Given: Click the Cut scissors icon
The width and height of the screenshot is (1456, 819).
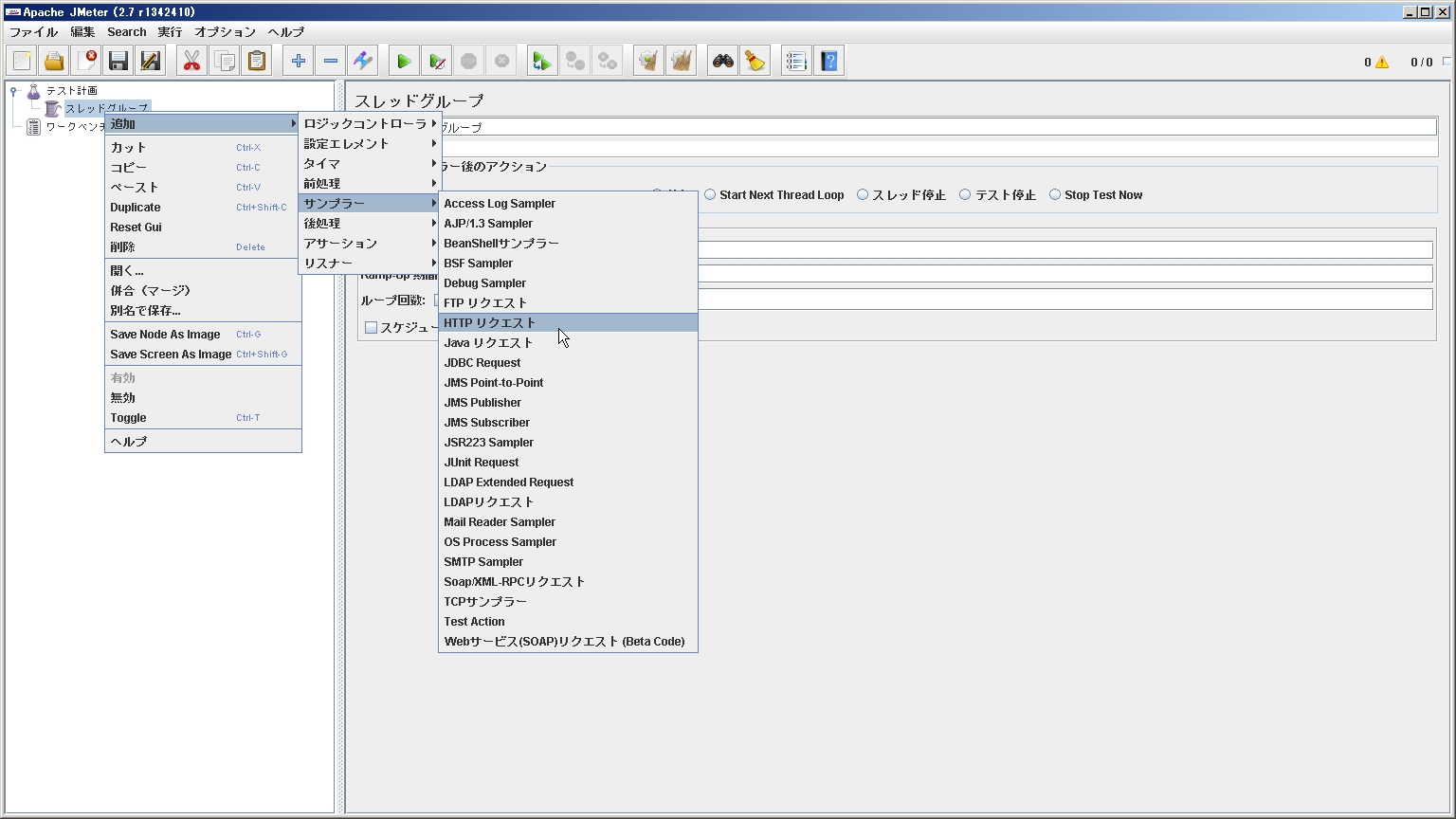Looking at the screenshot, I should [x=192, y=62].
